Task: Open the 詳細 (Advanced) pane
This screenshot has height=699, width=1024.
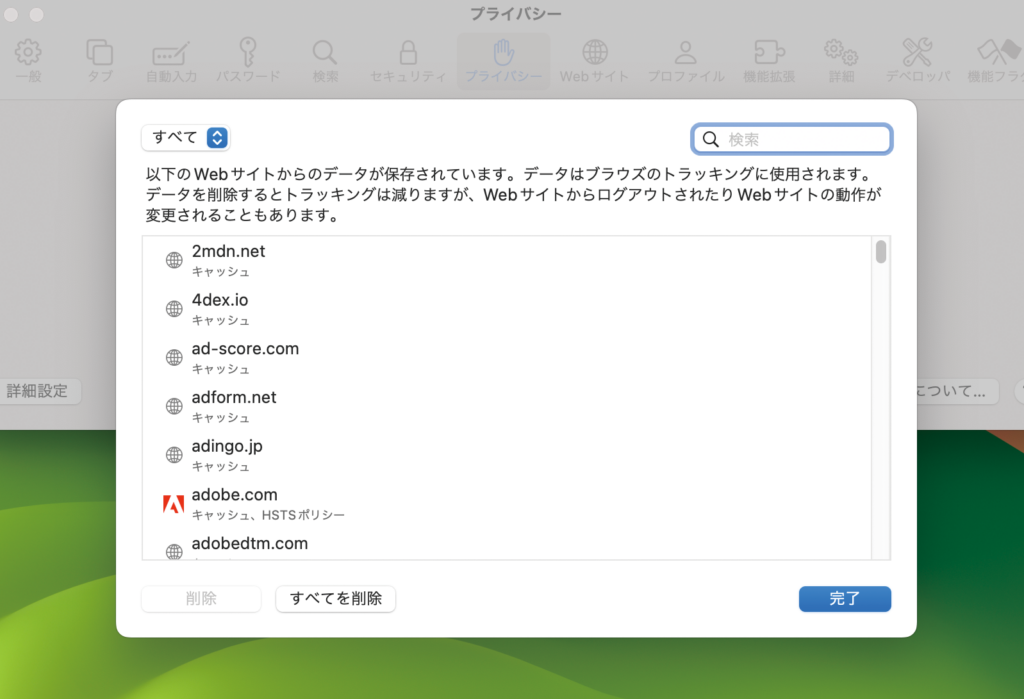Action: [x=841, y=61]
